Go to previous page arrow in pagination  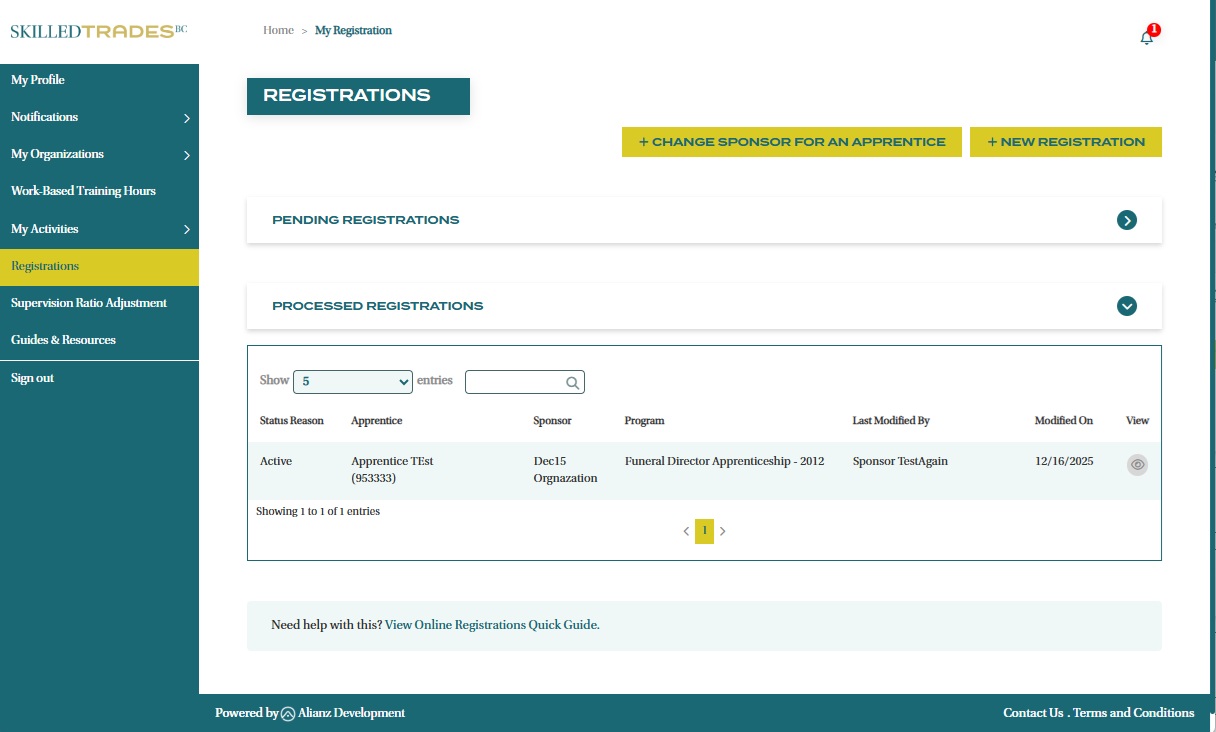pos(686,531)
